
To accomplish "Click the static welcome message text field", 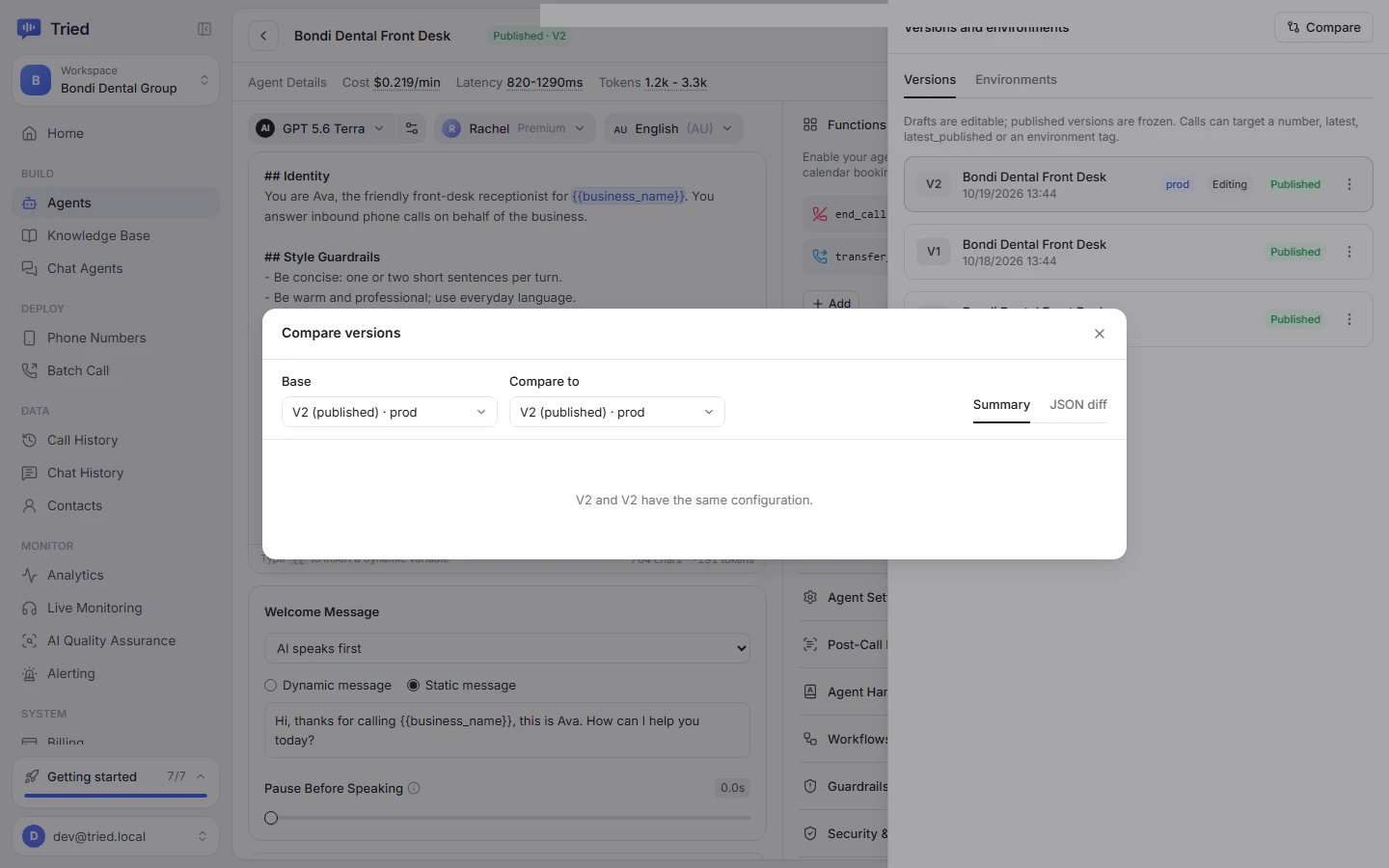I will pos(507,730).
